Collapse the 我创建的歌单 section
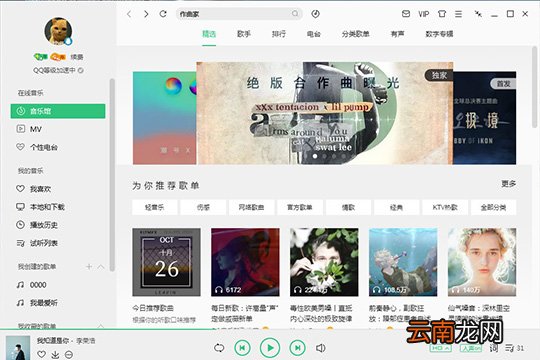540x360 pixels. [x=101, y=267]
